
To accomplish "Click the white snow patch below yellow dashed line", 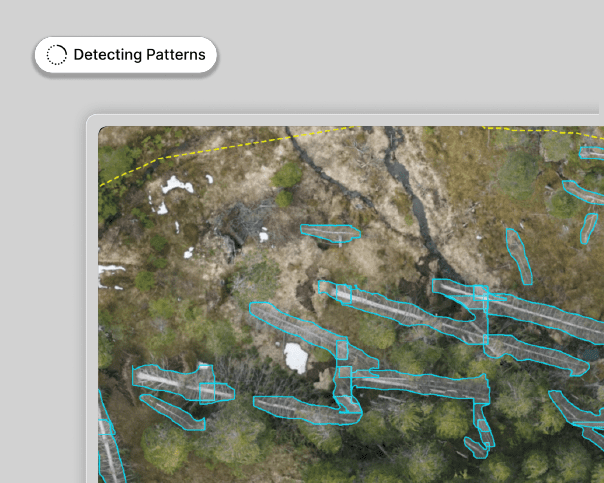I will (x=177, y=185).
